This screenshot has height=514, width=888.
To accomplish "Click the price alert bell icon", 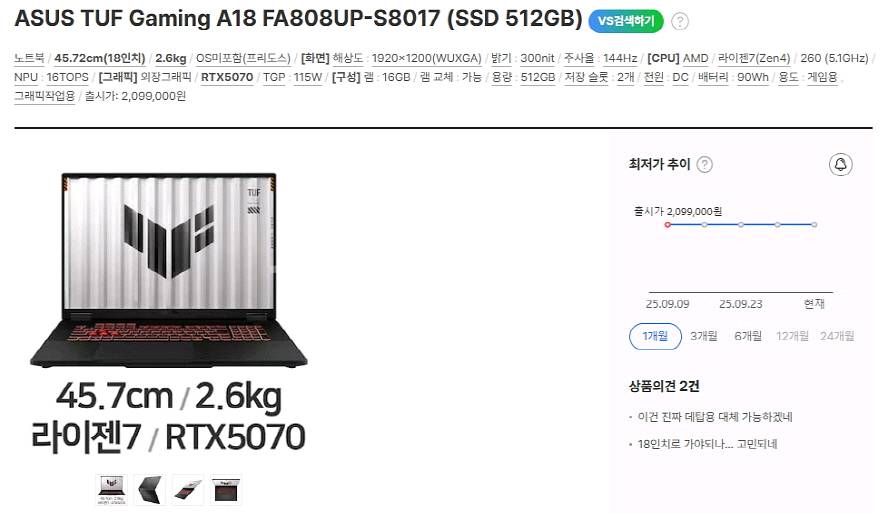I will coord(840,165).
